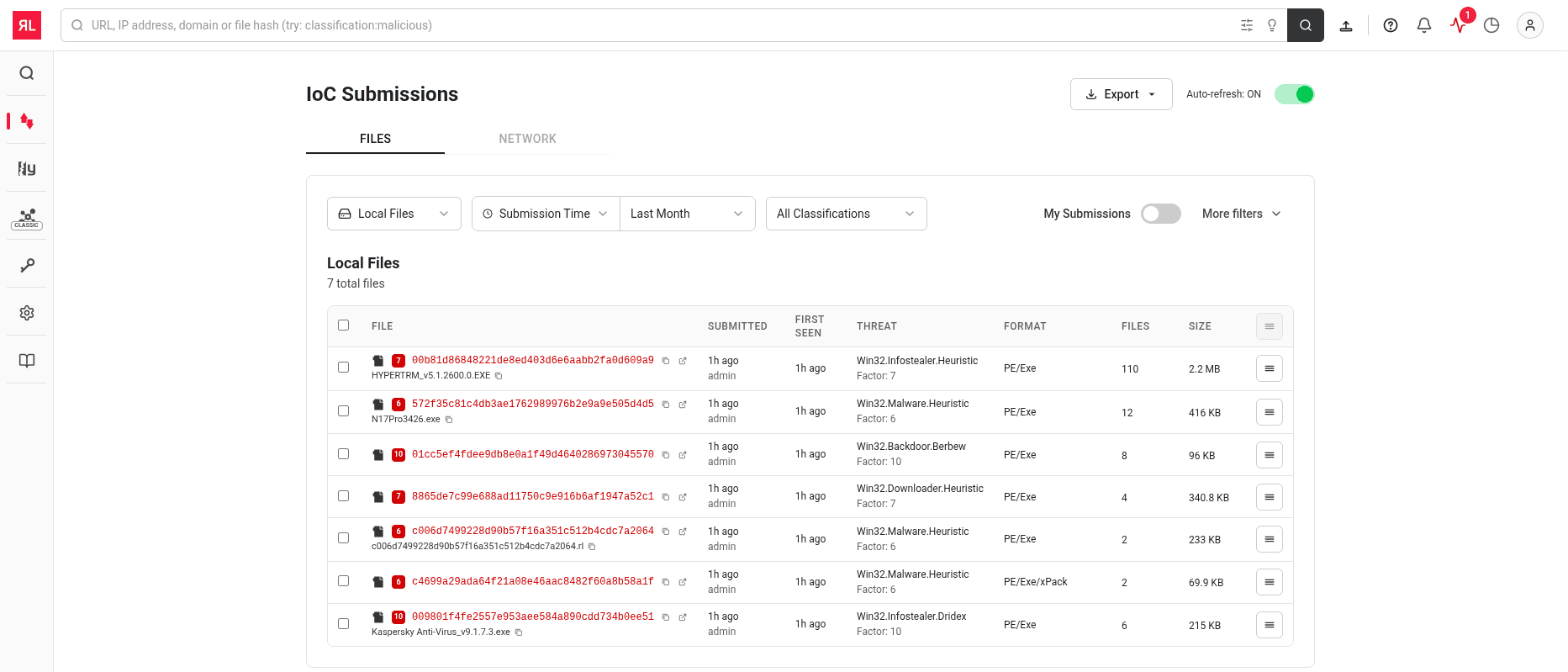
Task: Click the upload file icon
Action: (1346, 25)
